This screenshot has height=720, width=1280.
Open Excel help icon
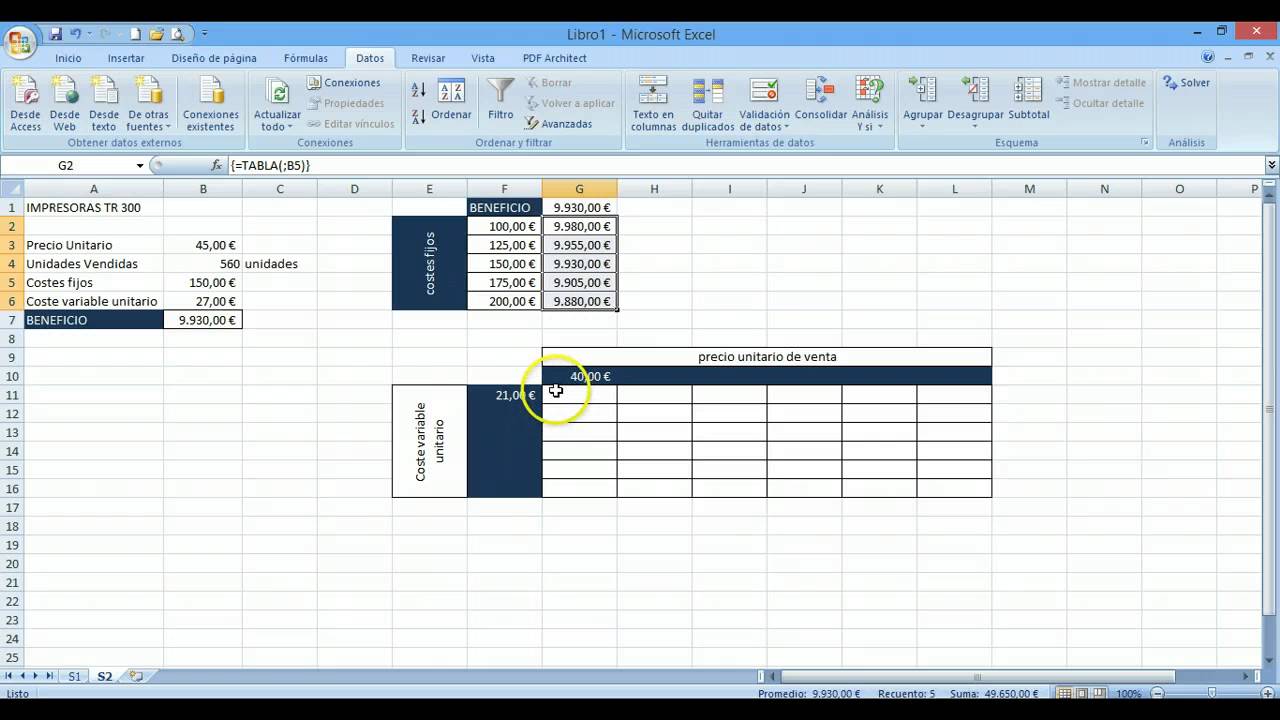click(x=1208, y=57)
